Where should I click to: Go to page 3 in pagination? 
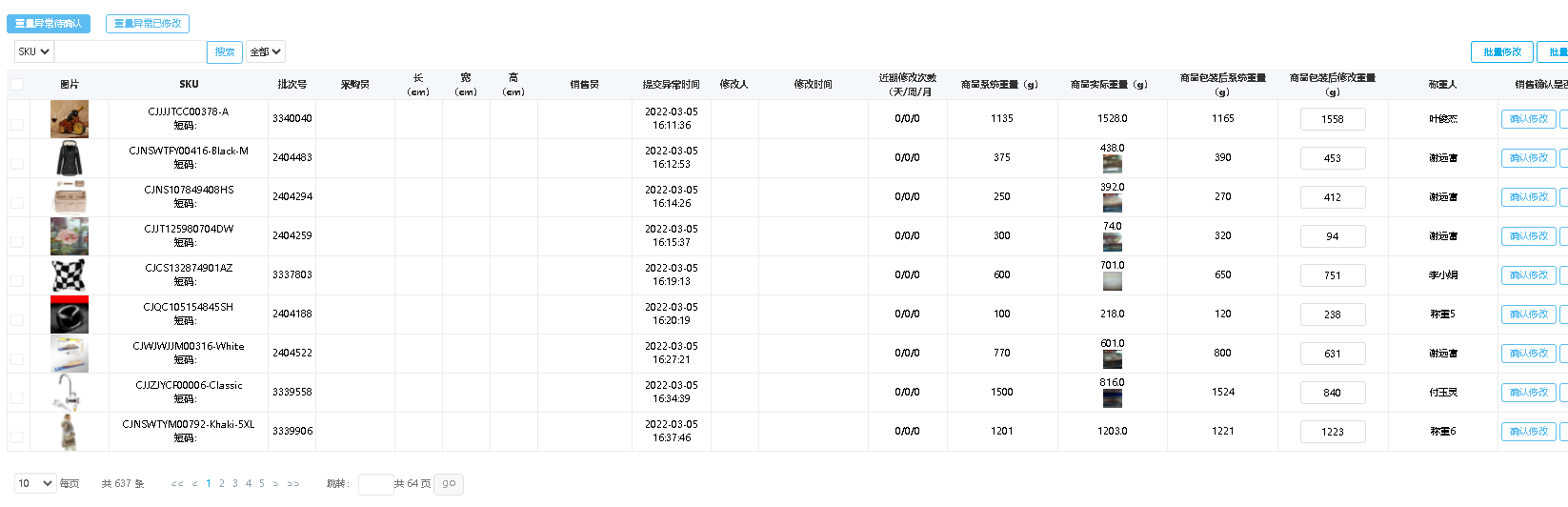pos(235,484)
